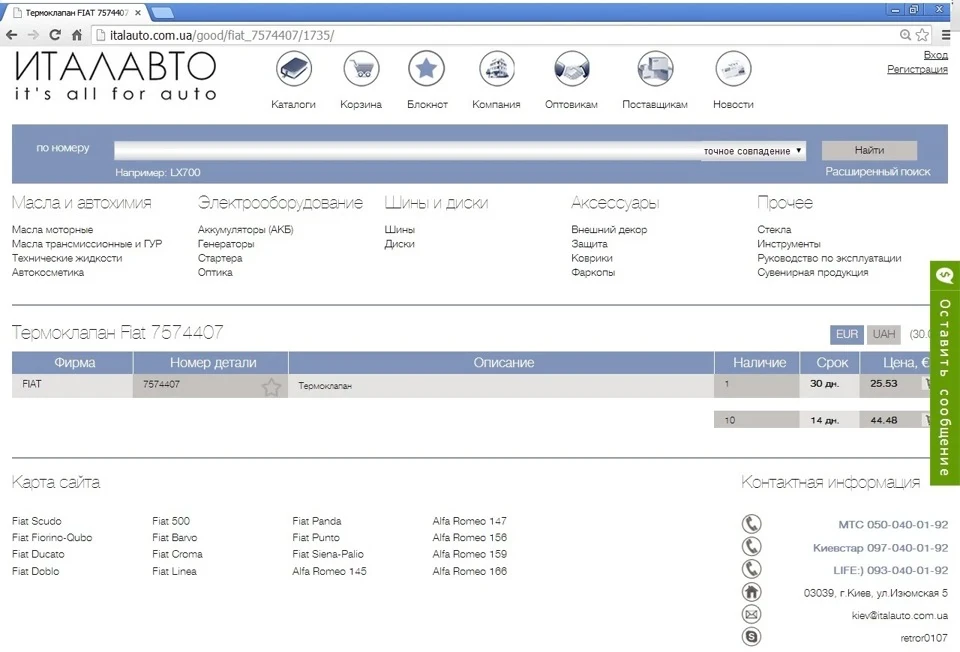Add part 7574407 to notebook via star

coord(271,387)
